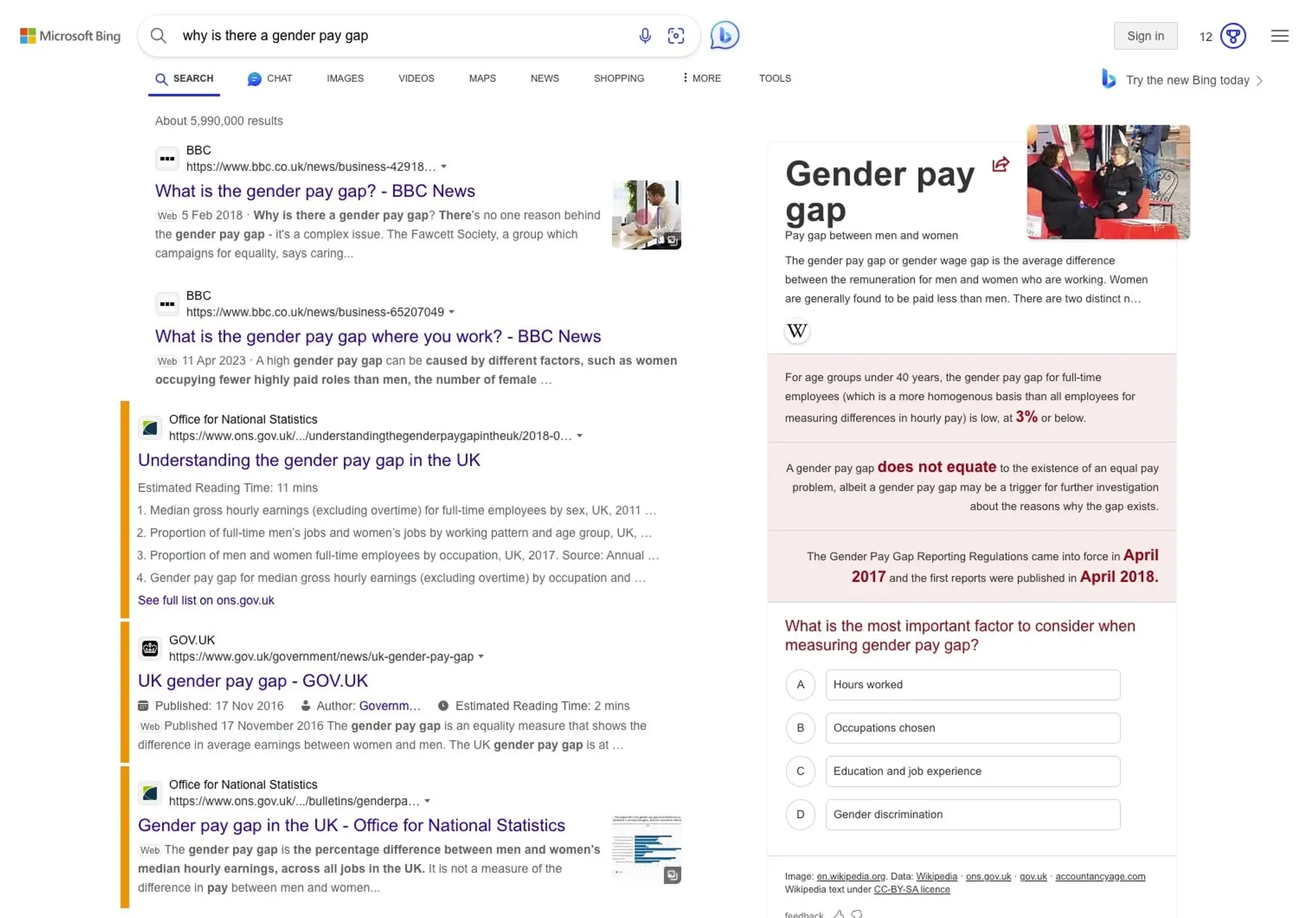
Task: Click the ONS favicon for bulletin result
Action: click(x=150, y=793)
